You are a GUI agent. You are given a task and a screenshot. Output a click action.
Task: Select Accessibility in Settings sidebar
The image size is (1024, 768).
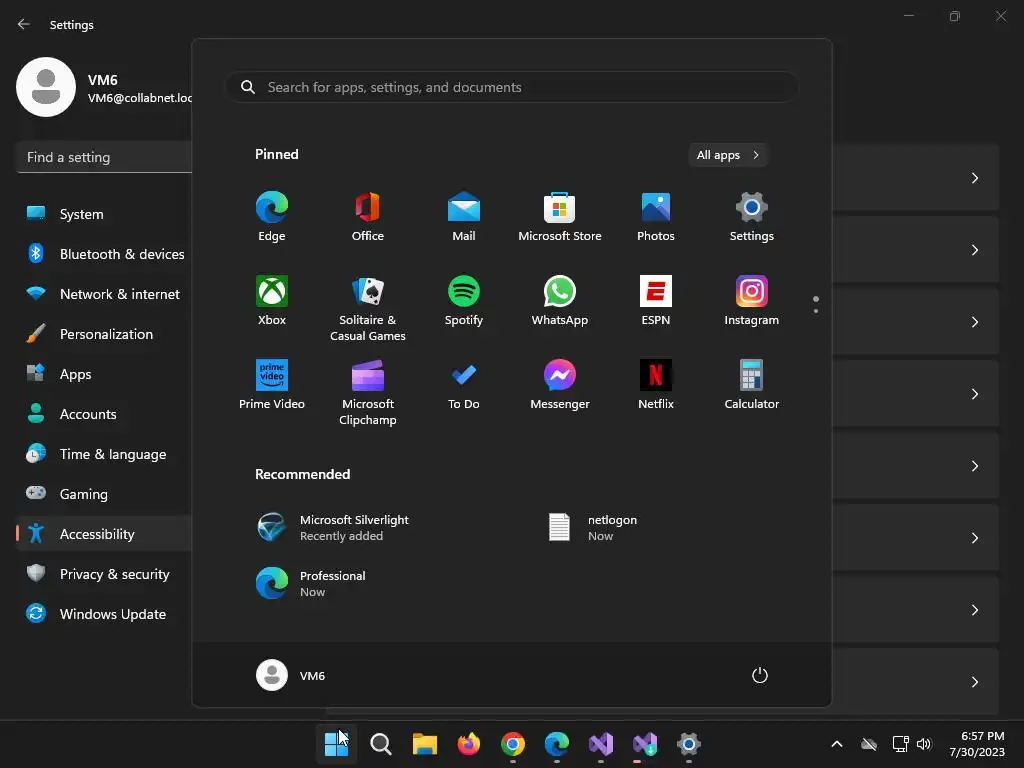[104, 534]
